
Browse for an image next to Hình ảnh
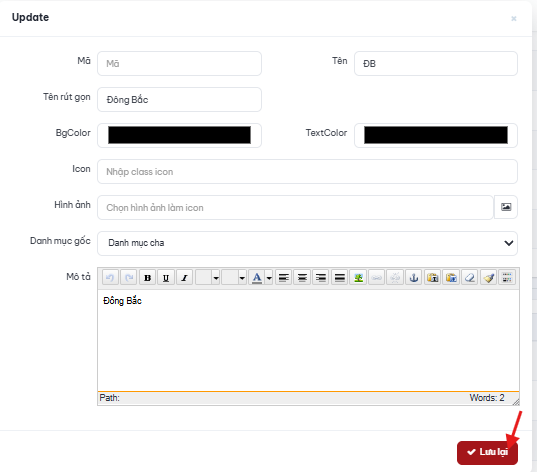pyautogui.click(x=506, y=207)
